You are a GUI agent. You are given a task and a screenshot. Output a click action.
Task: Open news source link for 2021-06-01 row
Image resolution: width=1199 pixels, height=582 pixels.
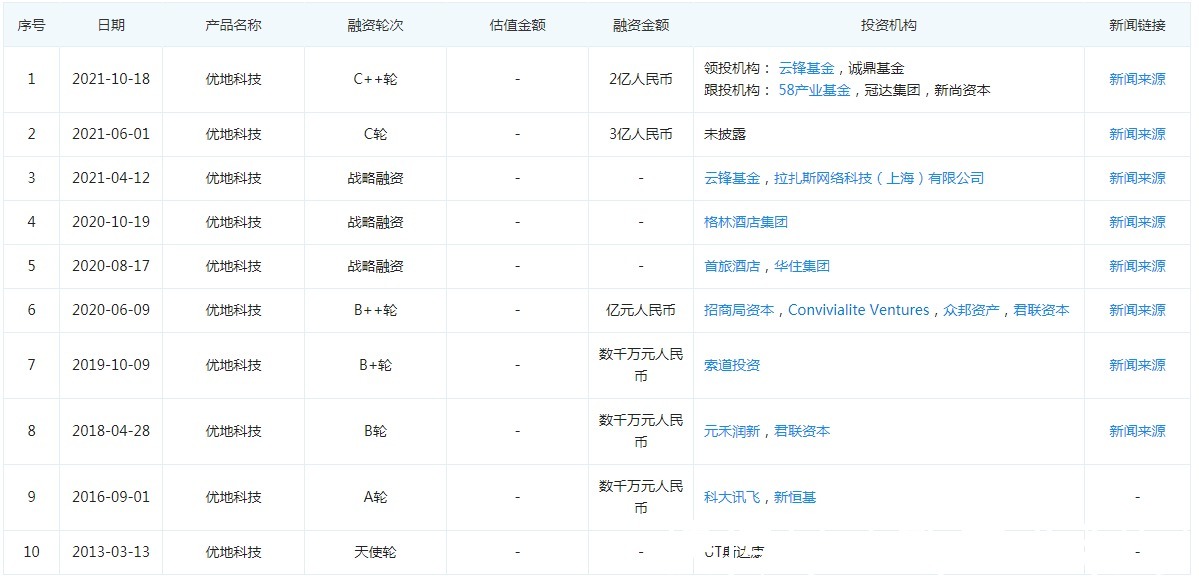click(x=1137, y=134)
